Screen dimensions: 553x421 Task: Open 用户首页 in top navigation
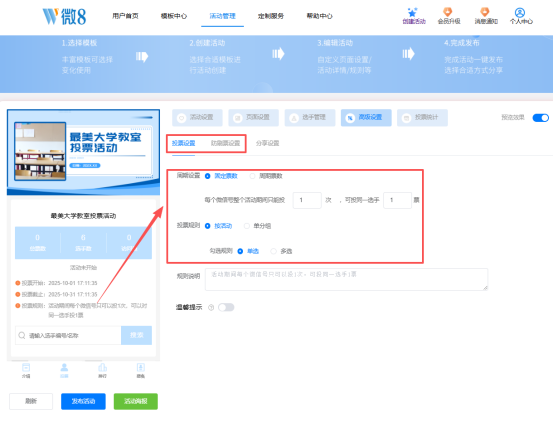(x=125, y=16)
